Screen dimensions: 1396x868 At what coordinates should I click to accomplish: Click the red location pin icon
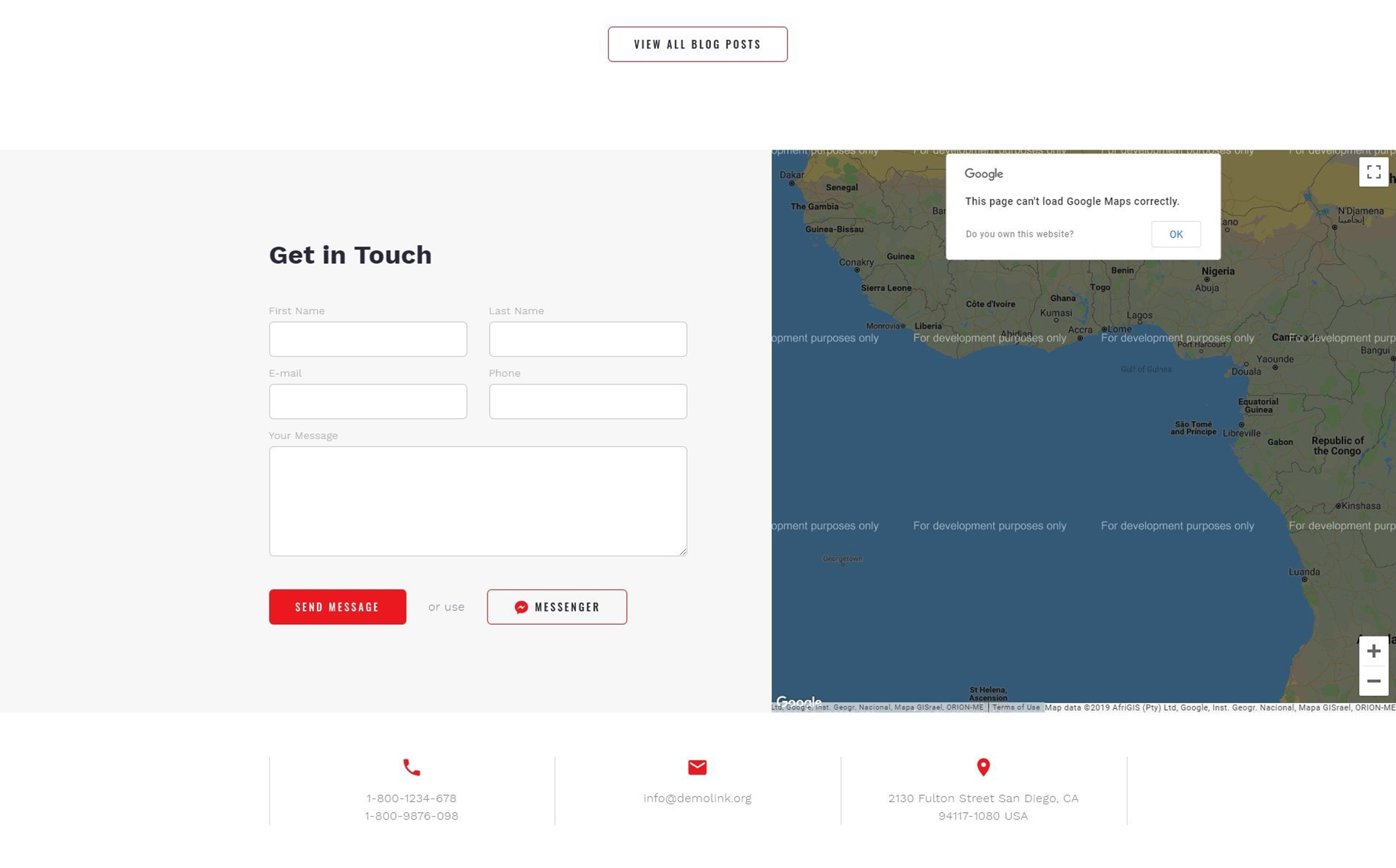983,767
